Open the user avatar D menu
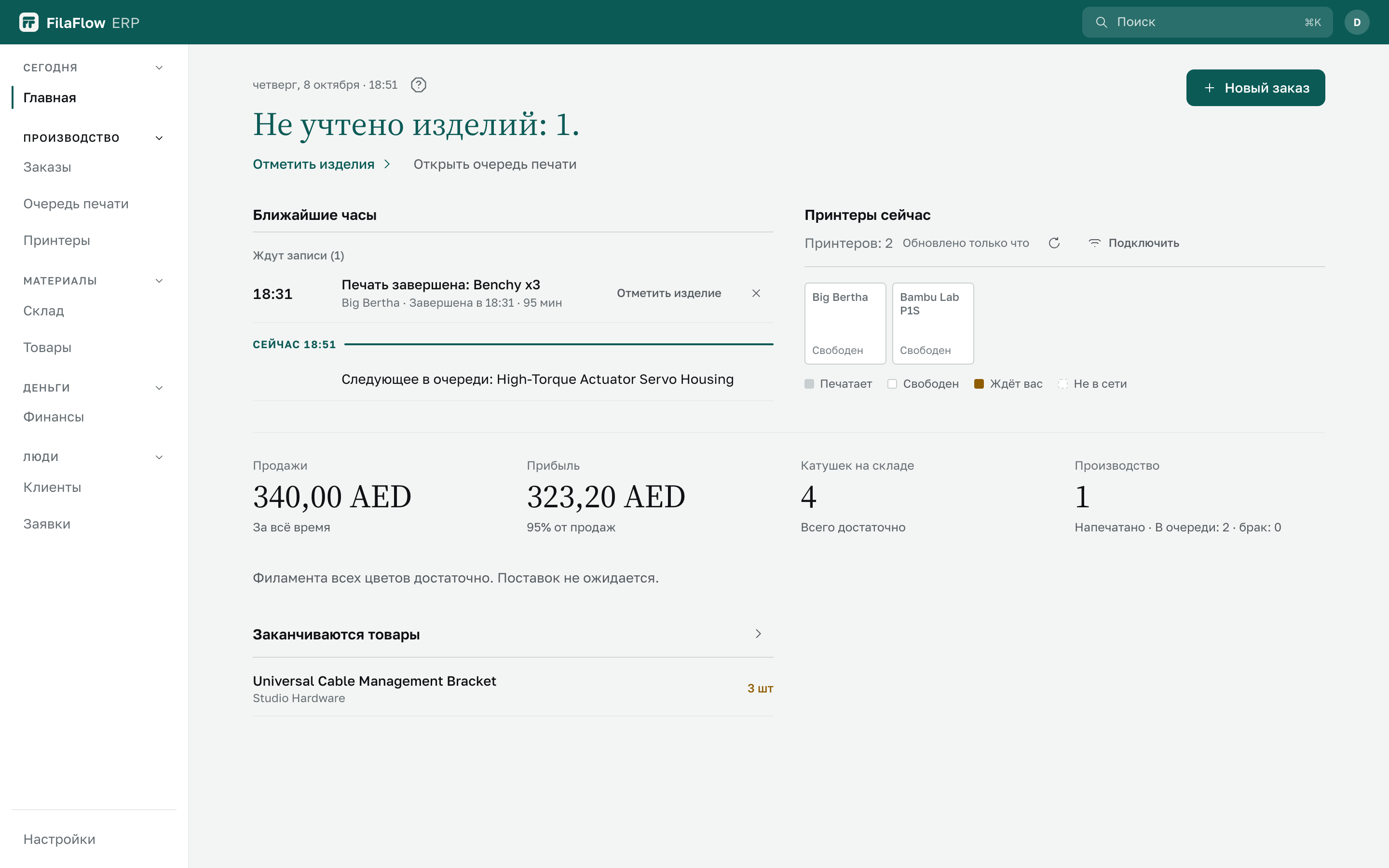The height and width of the screenshot is (868, 1389). [x=1357, y=22]
